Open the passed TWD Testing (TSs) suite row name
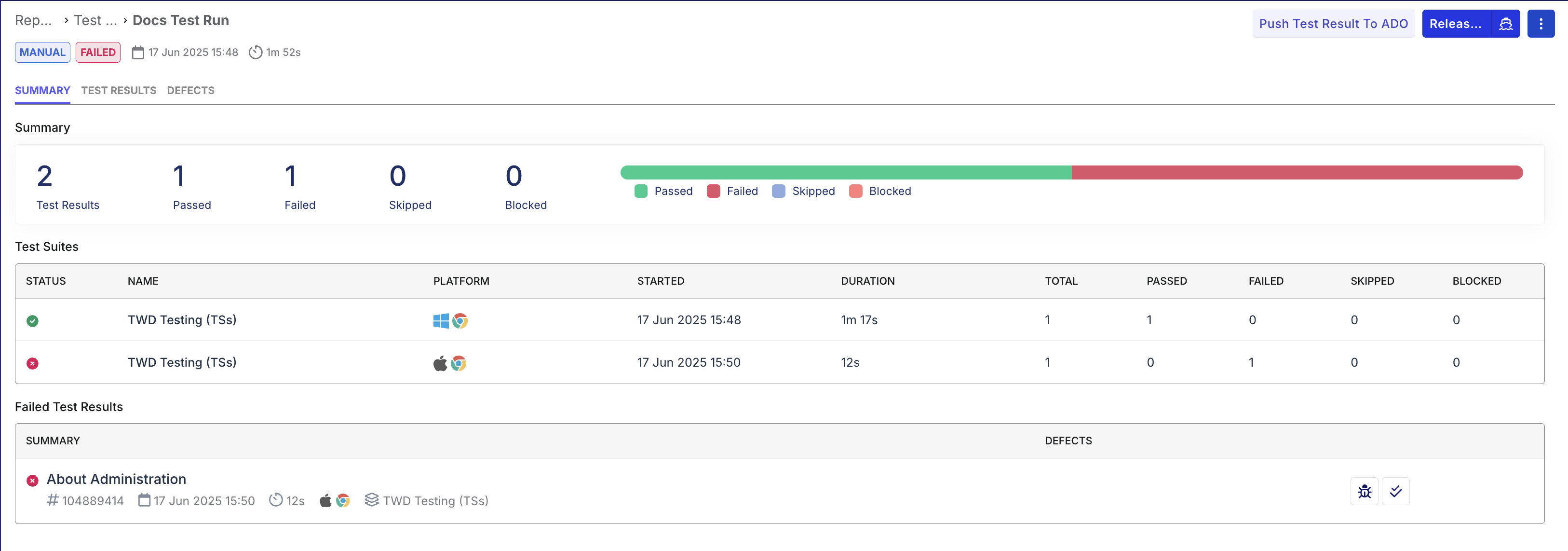This screenshot has height=551, width=1568. coord(182,320)
